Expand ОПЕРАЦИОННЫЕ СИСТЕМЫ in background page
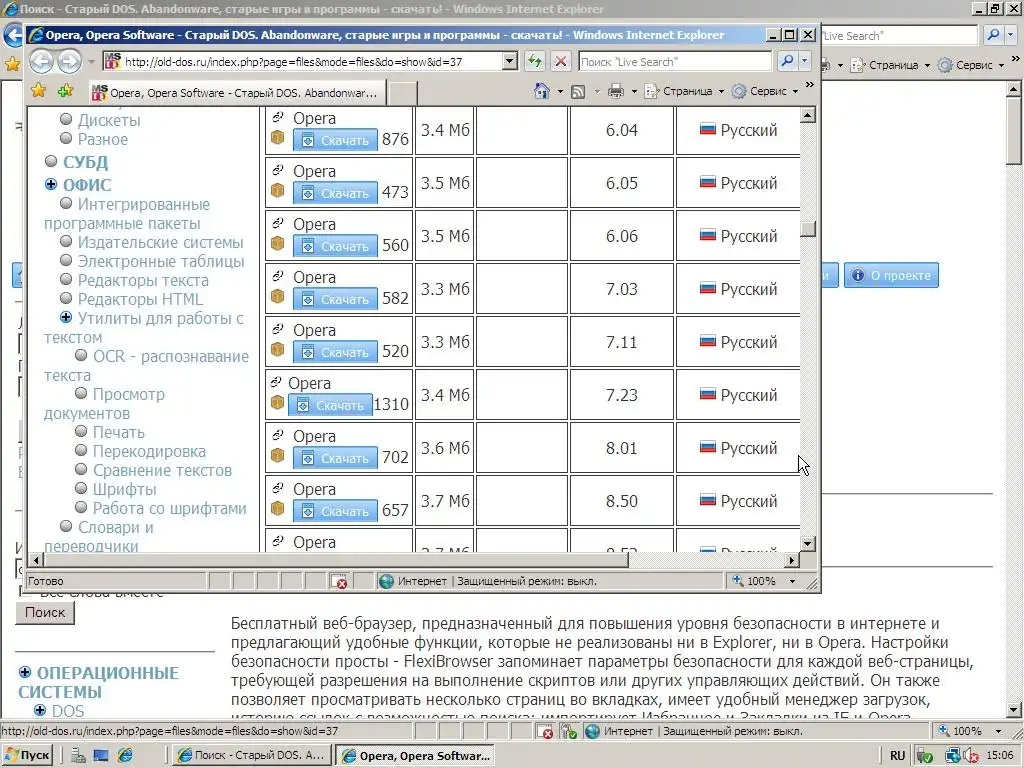 coord(25,672)
